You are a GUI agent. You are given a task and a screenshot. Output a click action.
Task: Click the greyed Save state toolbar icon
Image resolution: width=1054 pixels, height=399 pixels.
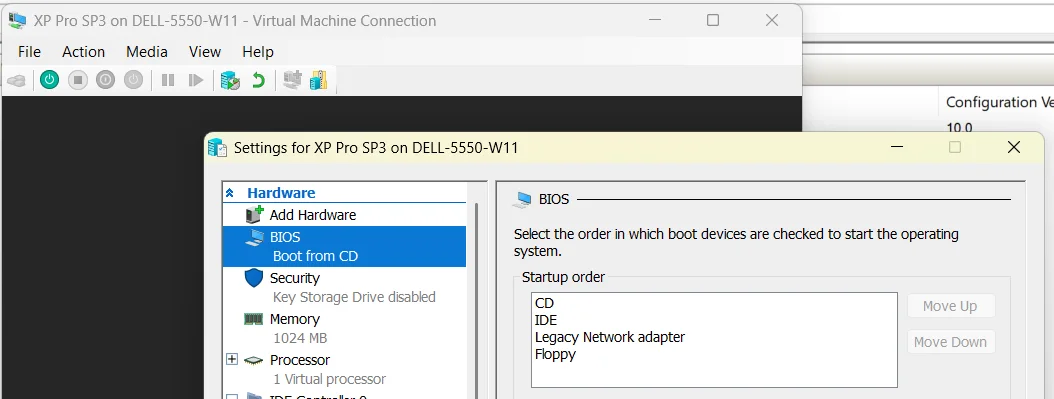pos(134,81)
